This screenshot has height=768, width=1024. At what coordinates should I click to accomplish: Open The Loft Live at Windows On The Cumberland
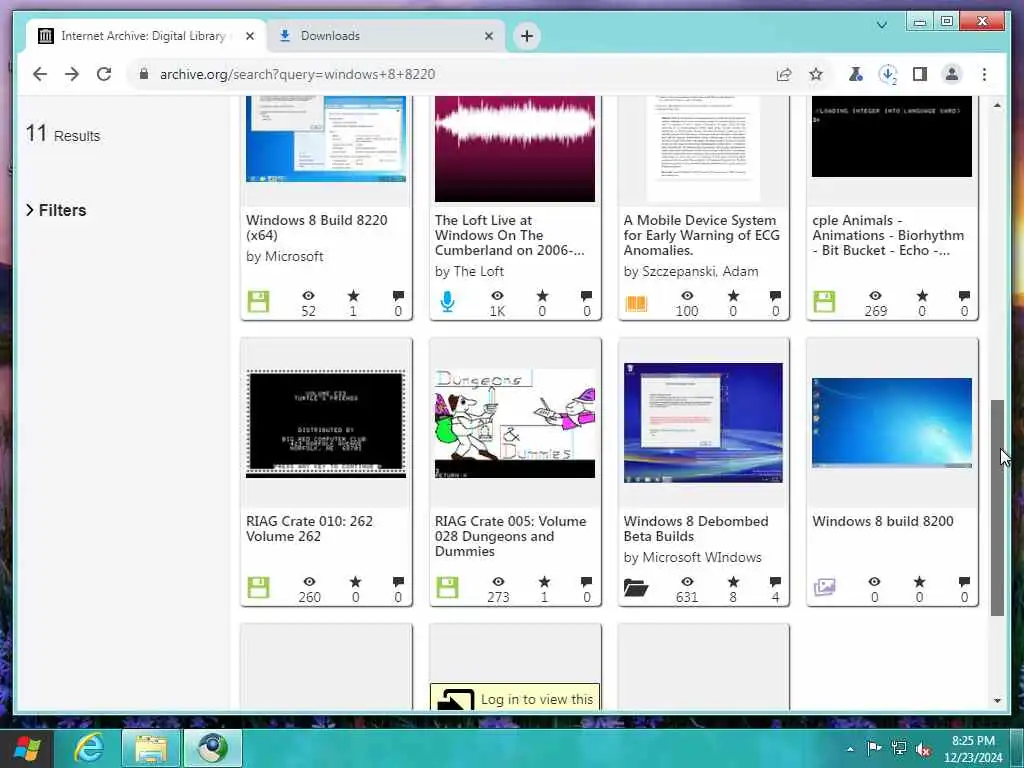click(509, 235)
